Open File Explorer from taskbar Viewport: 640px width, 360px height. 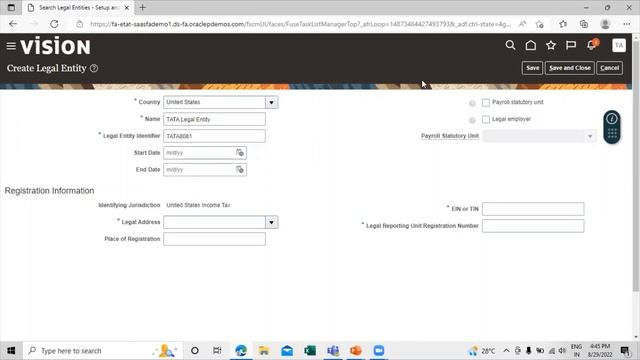click(264, 351)
